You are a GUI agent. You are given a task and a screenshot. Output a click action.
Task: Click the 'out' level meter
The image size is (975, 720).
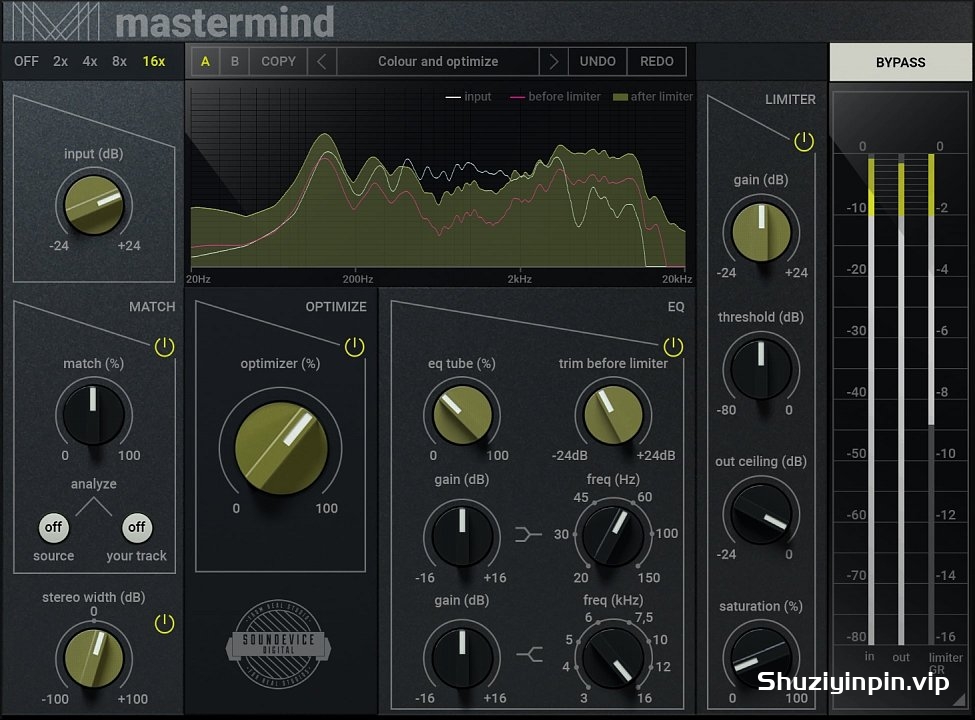pyautogui.click(x=901, y=400)
